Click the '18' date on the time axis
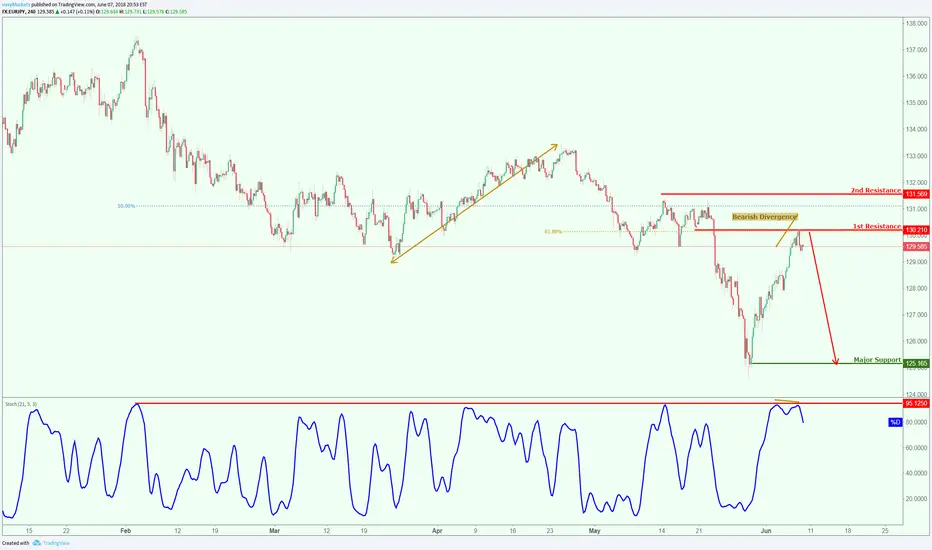This screenshot has height=550, width=932. point(848,530)
